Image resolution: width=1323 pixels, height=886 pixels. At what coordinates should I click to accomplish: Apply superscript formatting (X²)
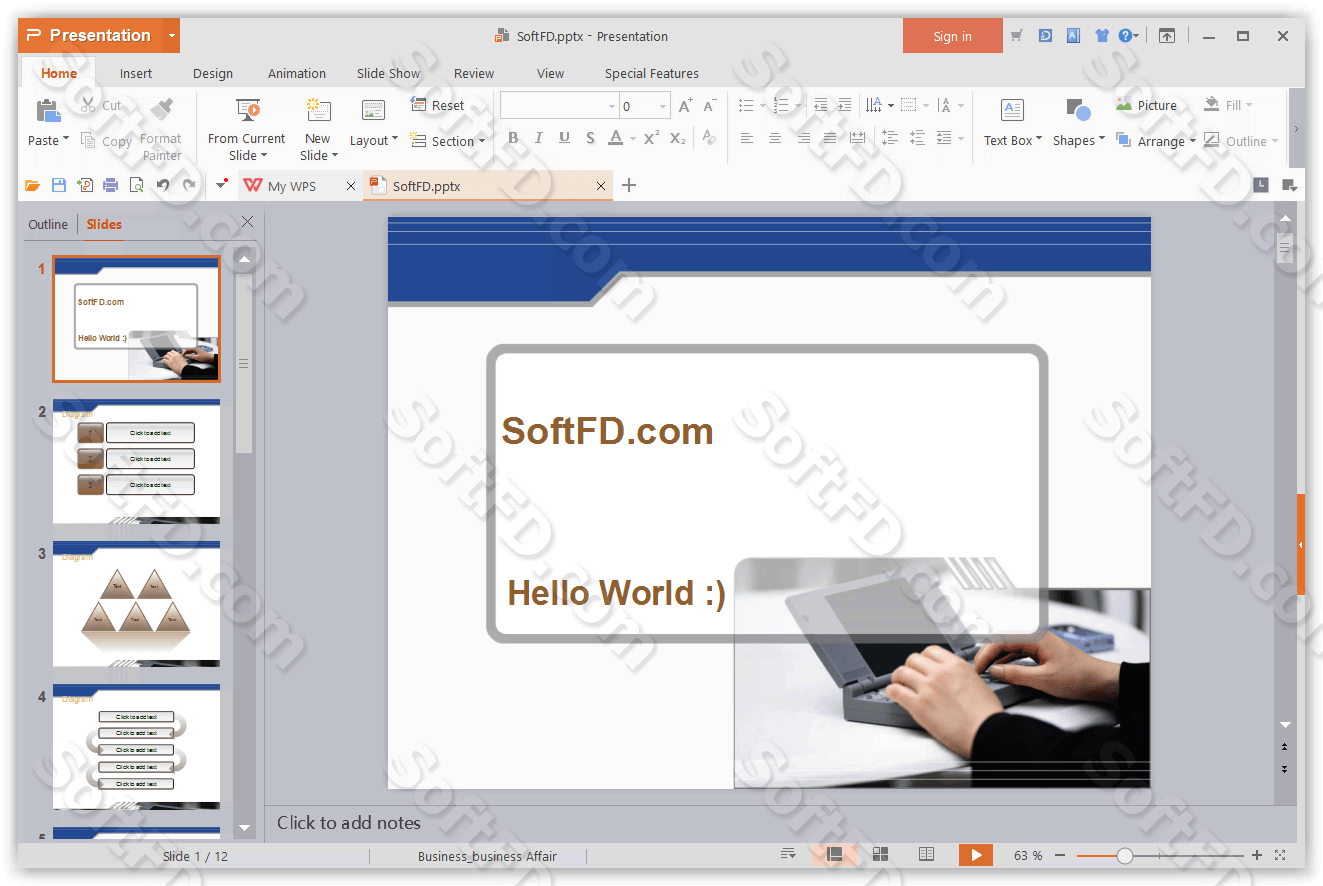[x=651, y=138]
